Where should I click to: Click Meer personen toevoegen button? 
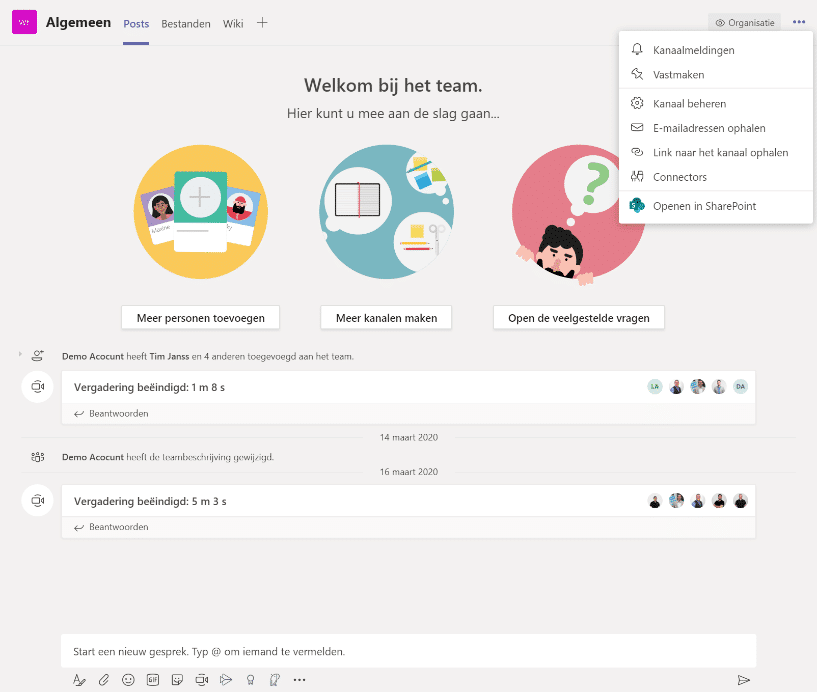coord(201,318)
